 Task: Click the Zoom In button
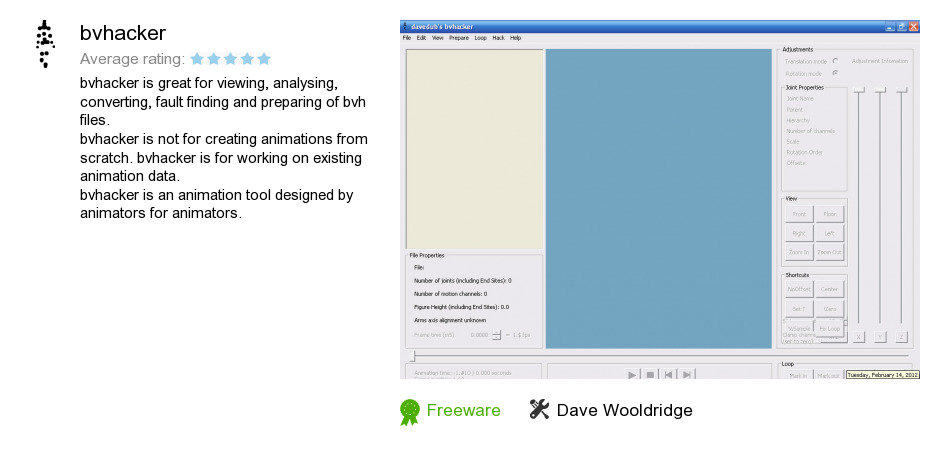[799, 252]
